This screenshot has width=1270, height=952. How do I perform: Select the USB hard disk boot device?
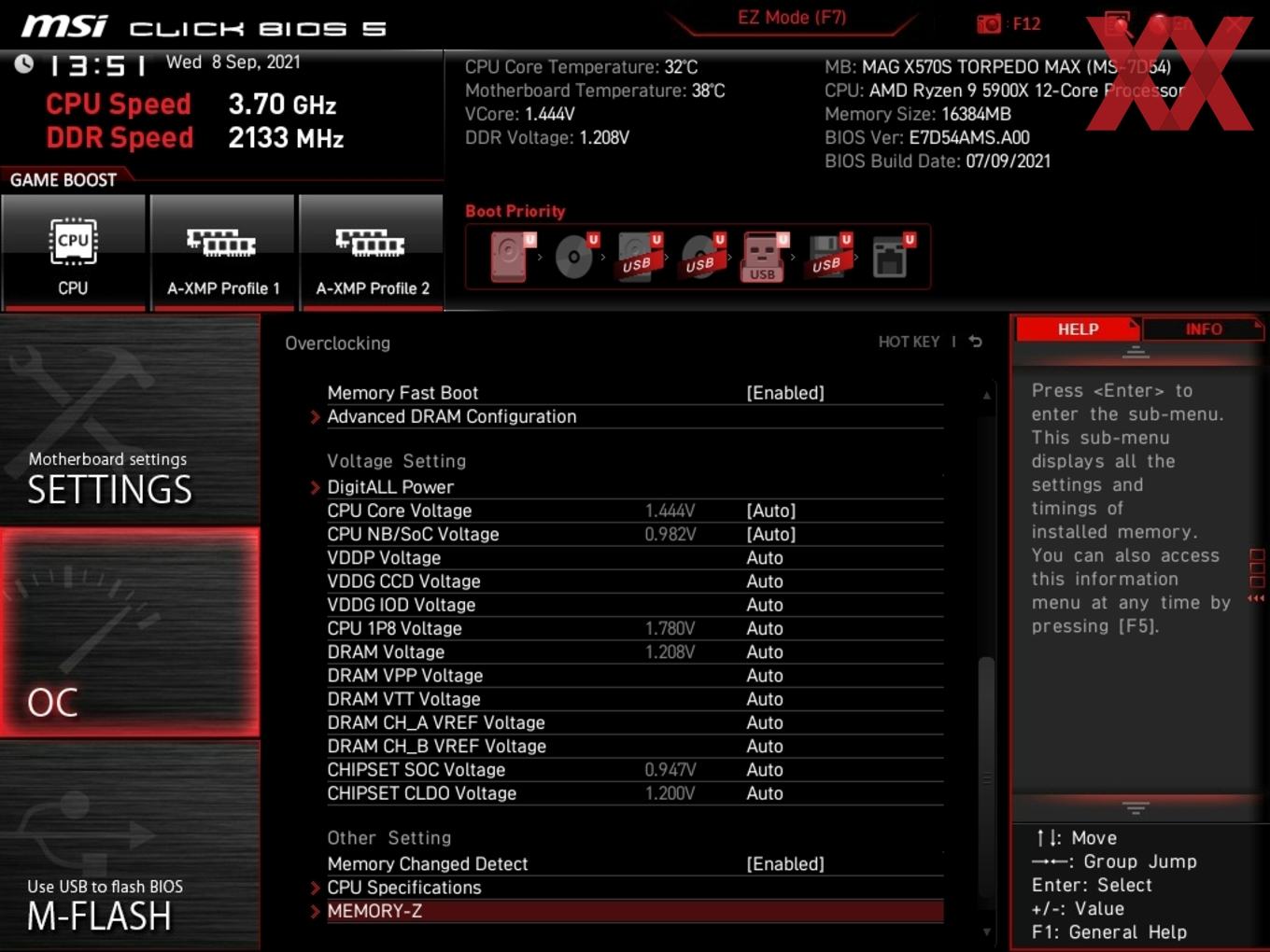click(640, 256)
